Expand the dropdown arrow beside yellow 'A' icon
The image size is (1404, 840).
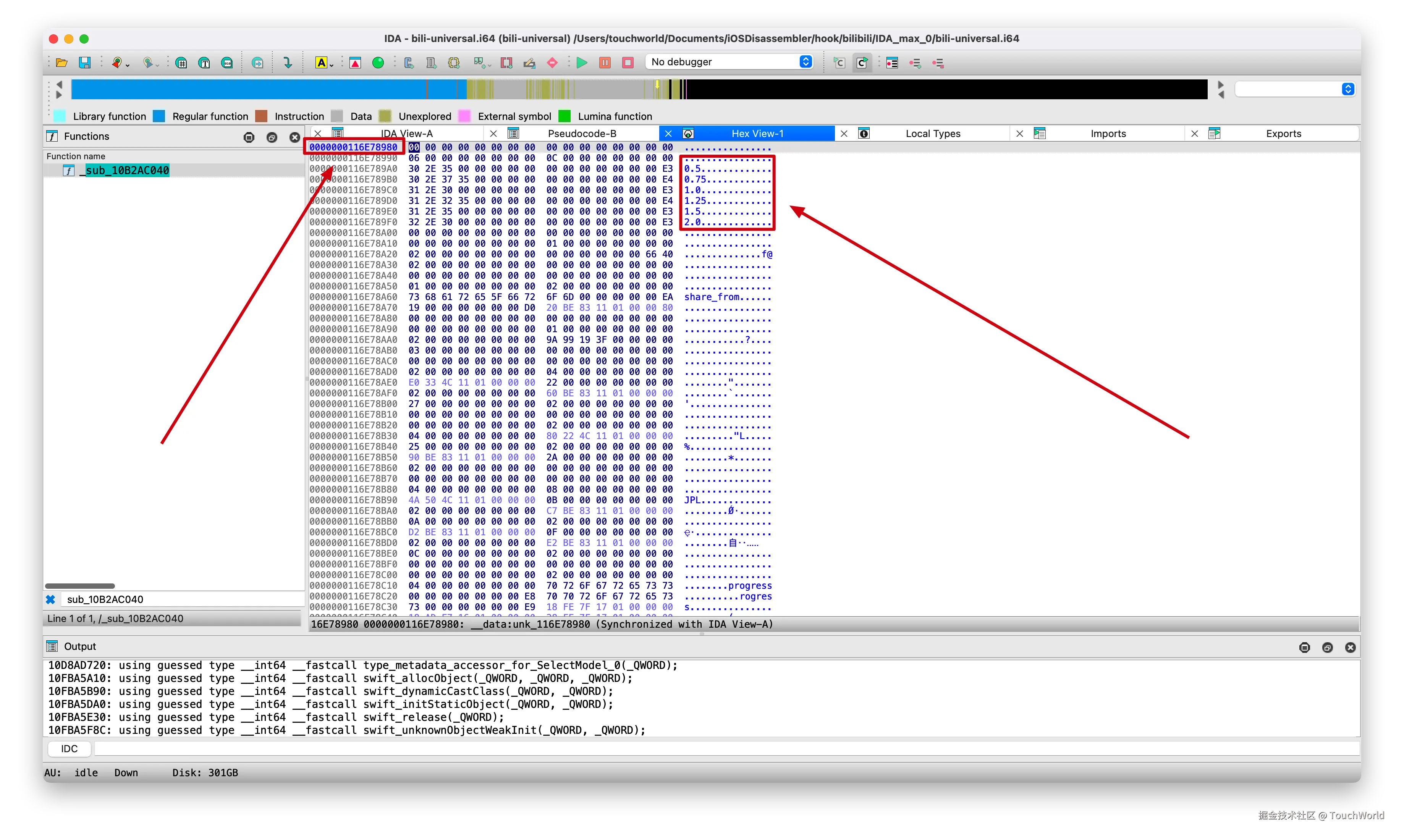click(x=332, y=65)
